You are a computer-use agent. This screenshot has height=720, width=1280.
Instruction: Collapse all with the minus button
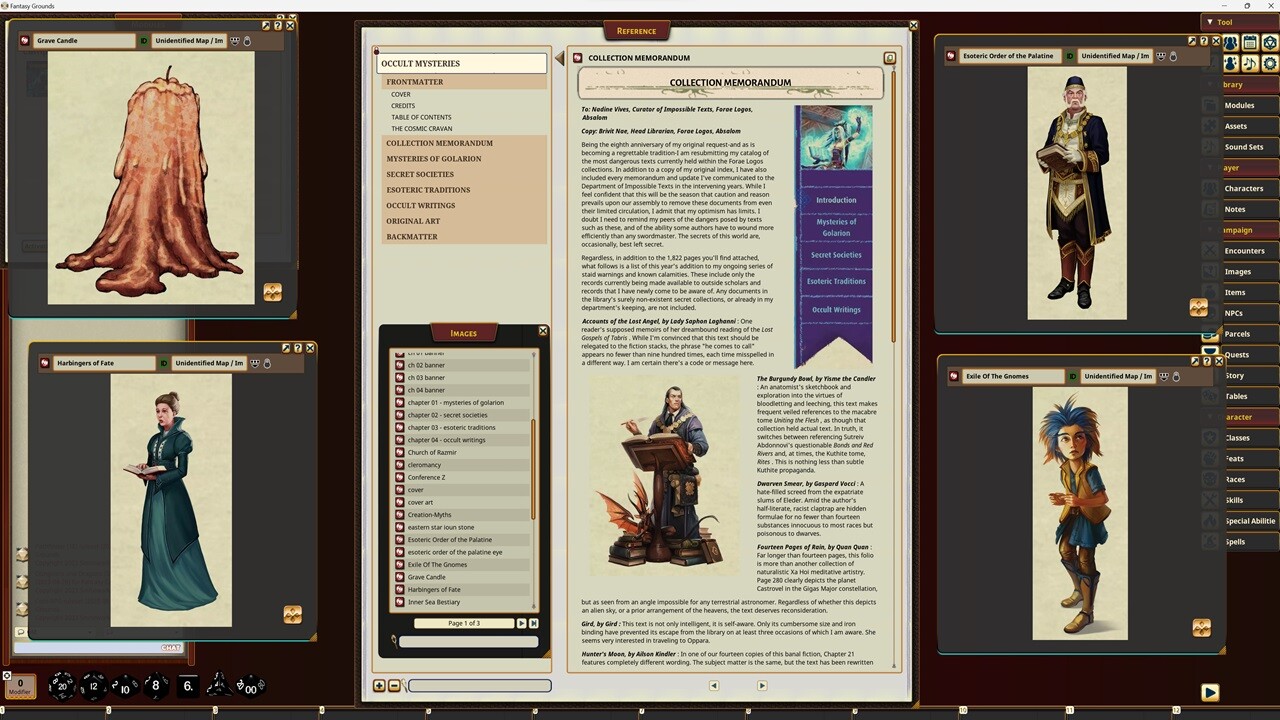pos(394,685)
